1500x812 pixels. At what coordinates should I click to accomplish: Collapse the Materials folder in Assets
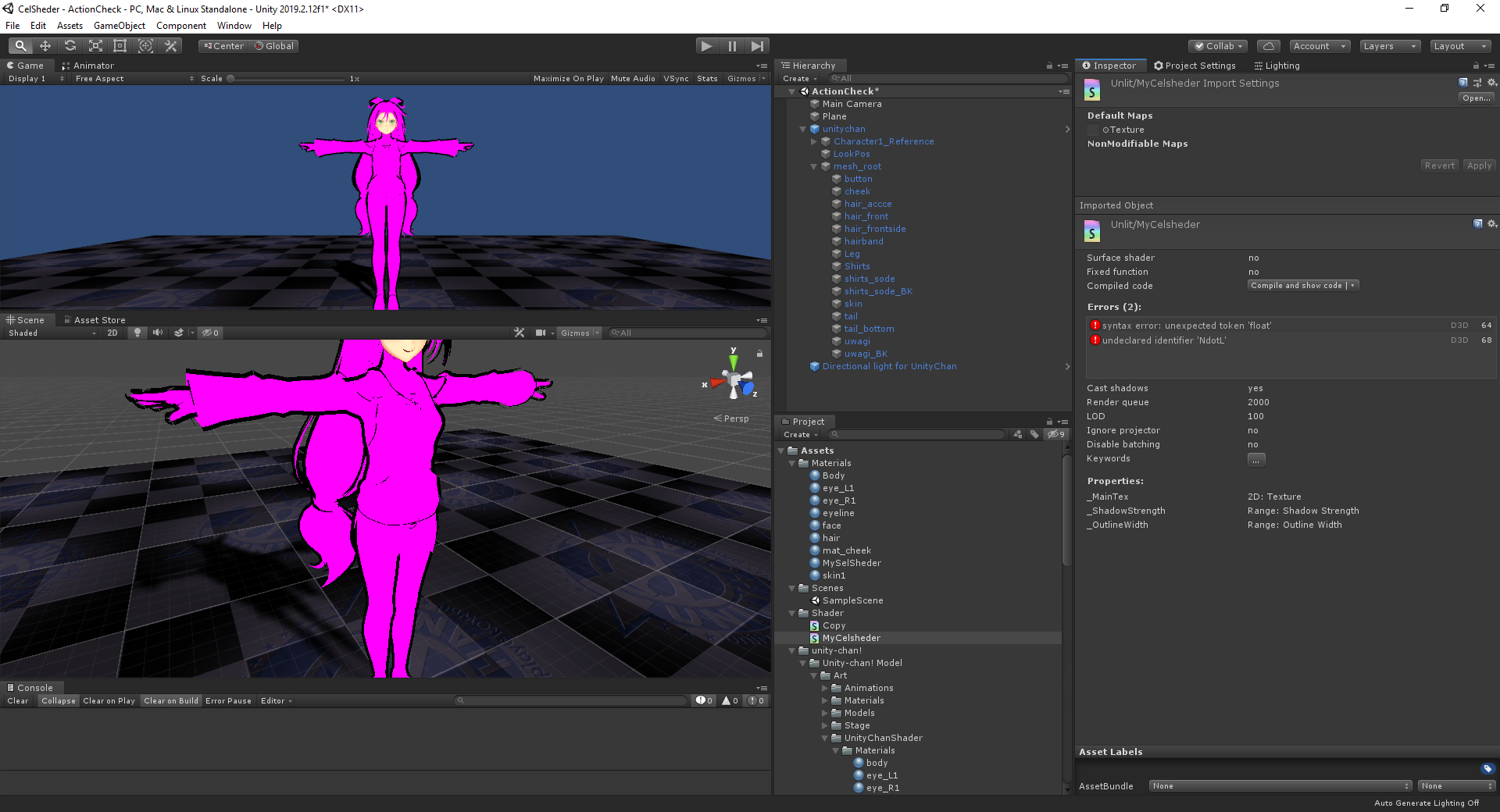pos(792,463)
